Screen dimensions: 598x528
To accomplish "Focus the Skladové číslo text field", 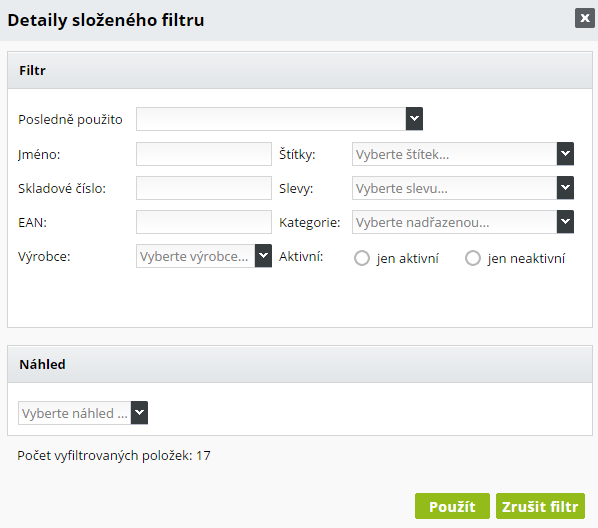I will tap(204, 188).
